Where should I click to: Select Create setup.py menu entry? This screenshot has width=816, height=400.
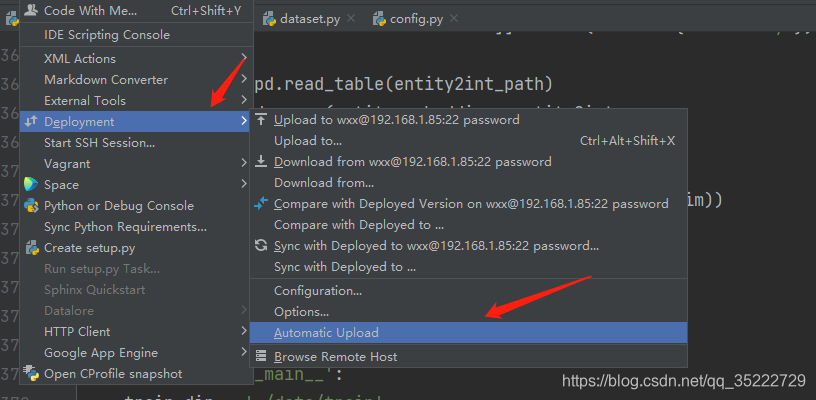click(136, 248)
